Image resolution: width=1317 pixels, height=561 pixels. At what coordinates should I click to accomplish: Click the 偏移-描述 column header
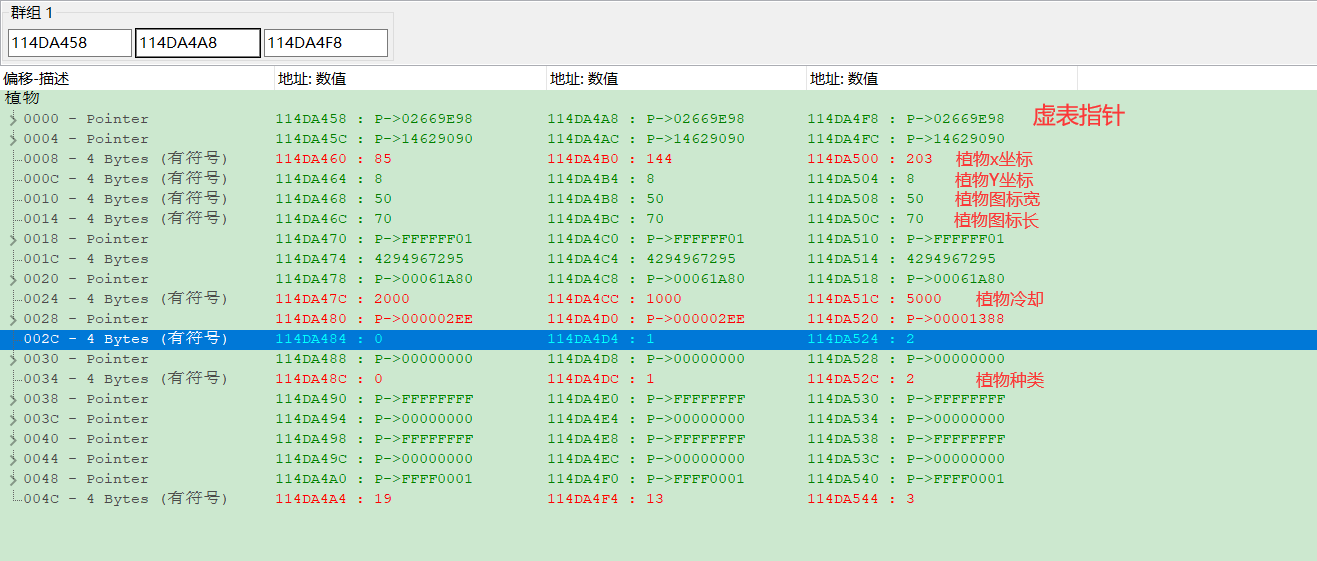point(137,78)
